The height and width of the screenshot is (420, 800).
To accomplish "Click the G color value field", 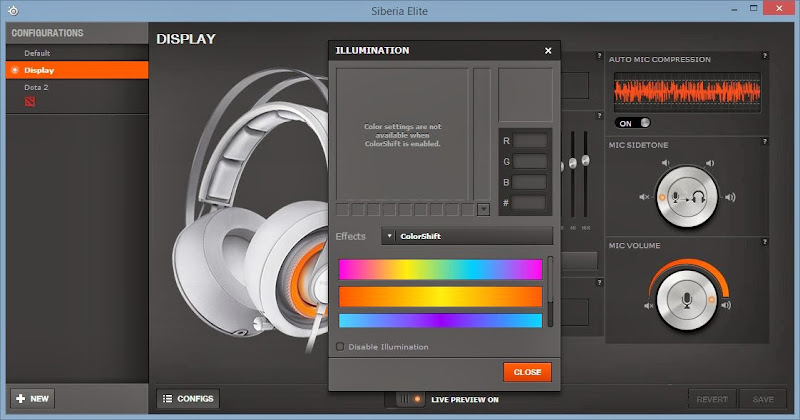I will tap(530, 161).
